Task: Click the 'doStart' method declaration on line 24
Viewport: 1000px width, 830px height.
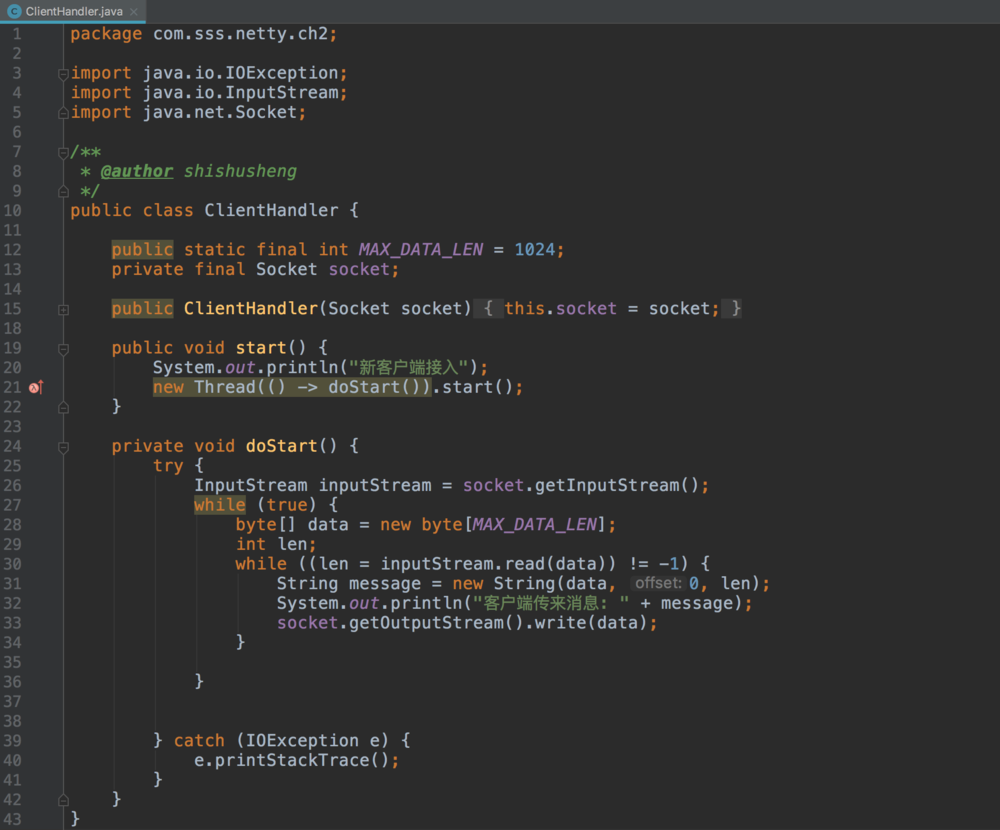Action: pos(281,446)
